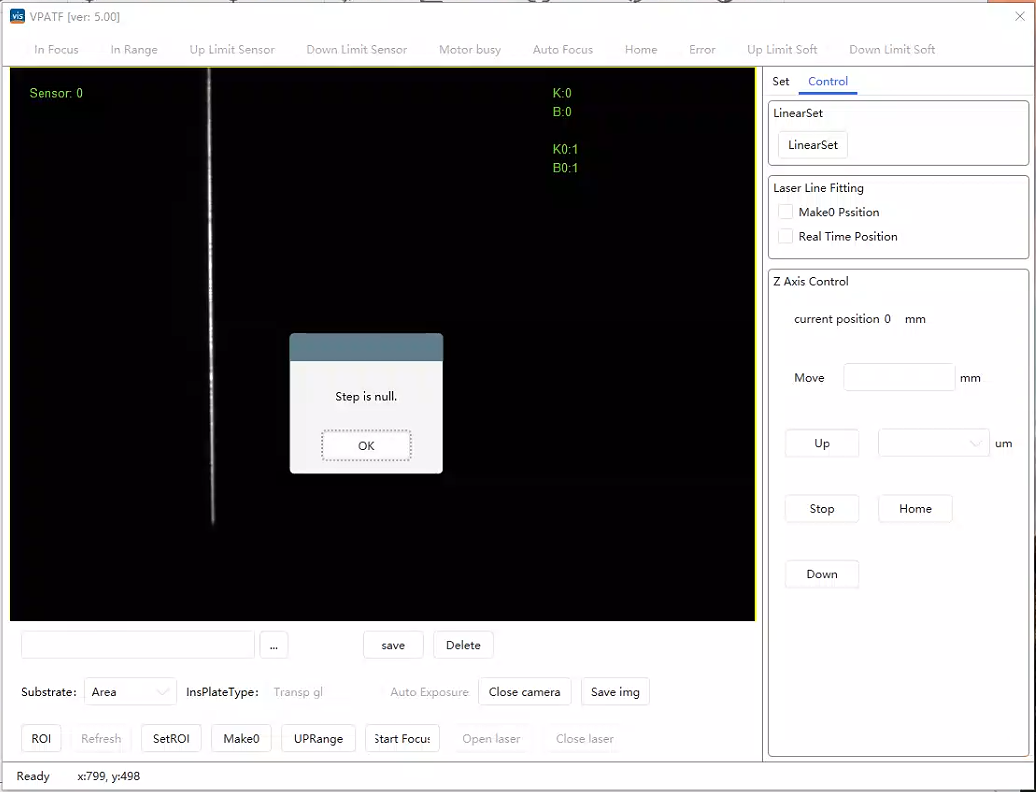Switch to the Set tab
Screen dimensions: 1036x792
[781, 82]
